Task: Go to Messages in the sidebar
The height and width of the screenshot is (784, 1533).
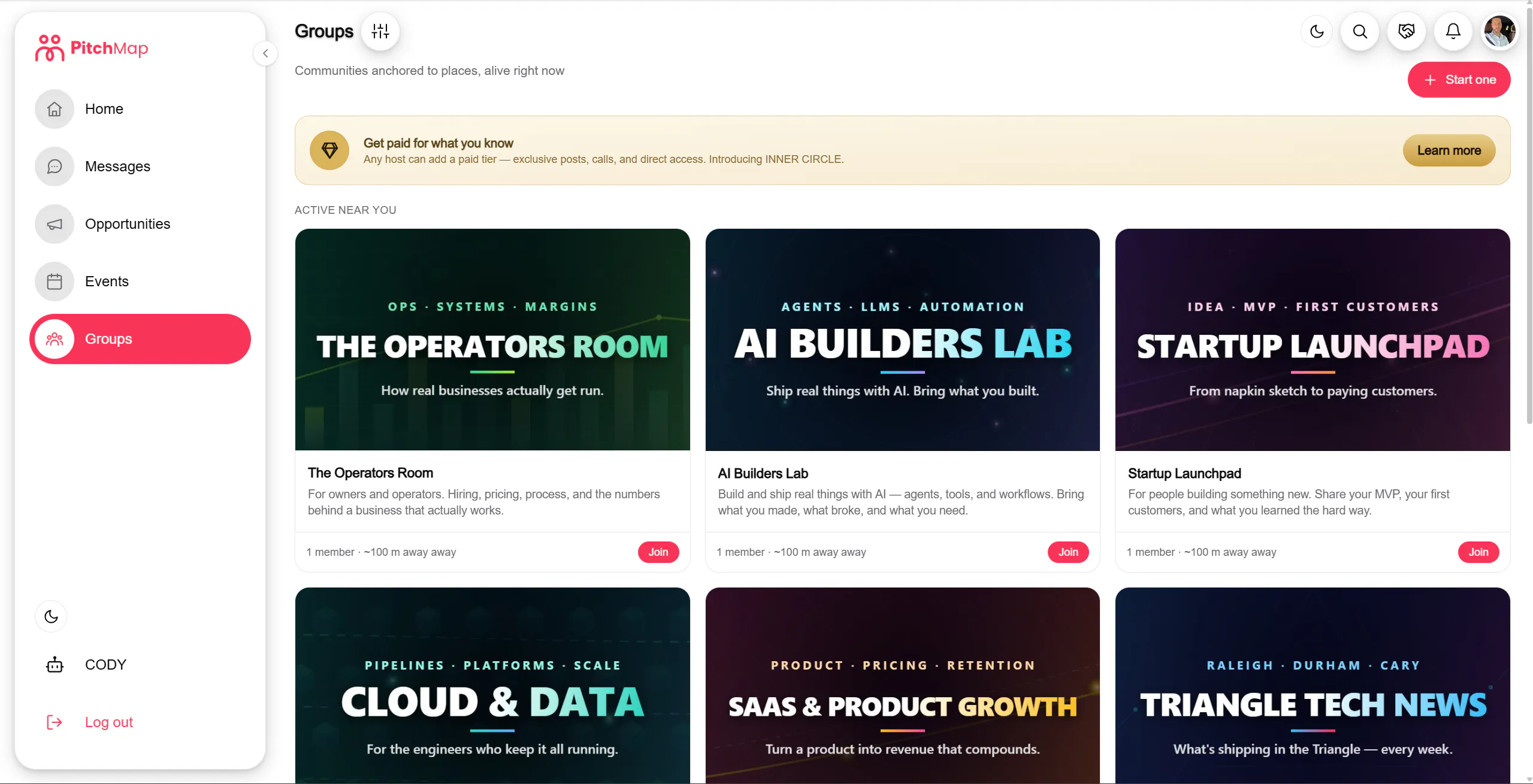Action: tap(140, 167)
